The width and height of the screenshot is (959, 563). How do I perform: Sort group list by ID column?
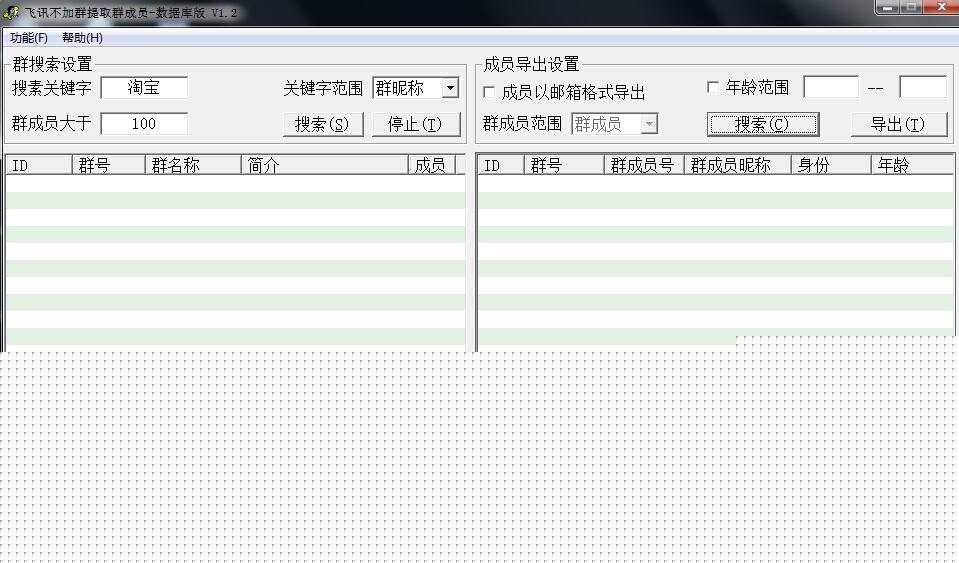click(x=39, y=165)
